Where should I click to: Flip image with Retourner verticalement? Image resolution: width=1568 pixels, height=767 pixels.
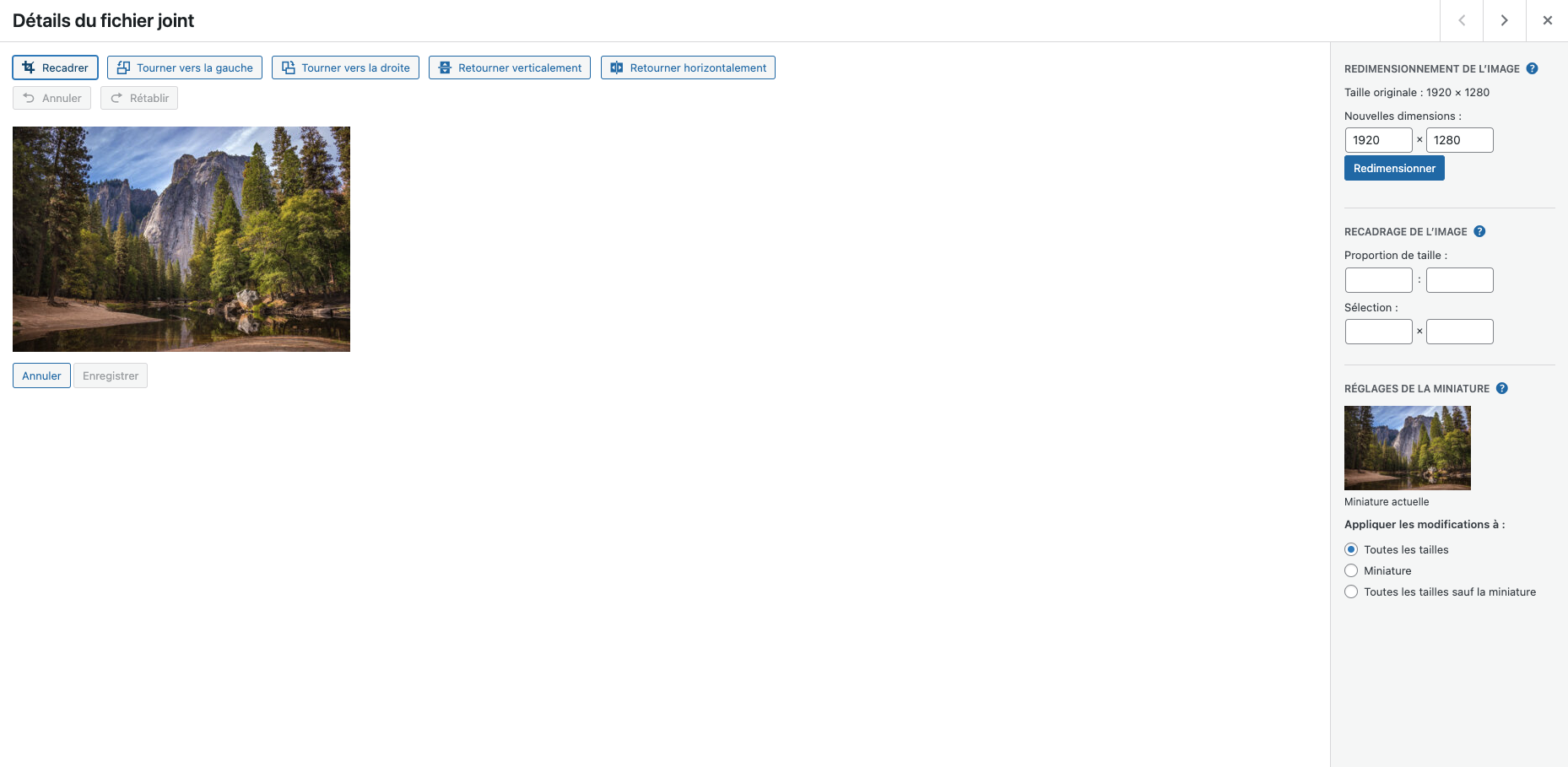[510, 68]
